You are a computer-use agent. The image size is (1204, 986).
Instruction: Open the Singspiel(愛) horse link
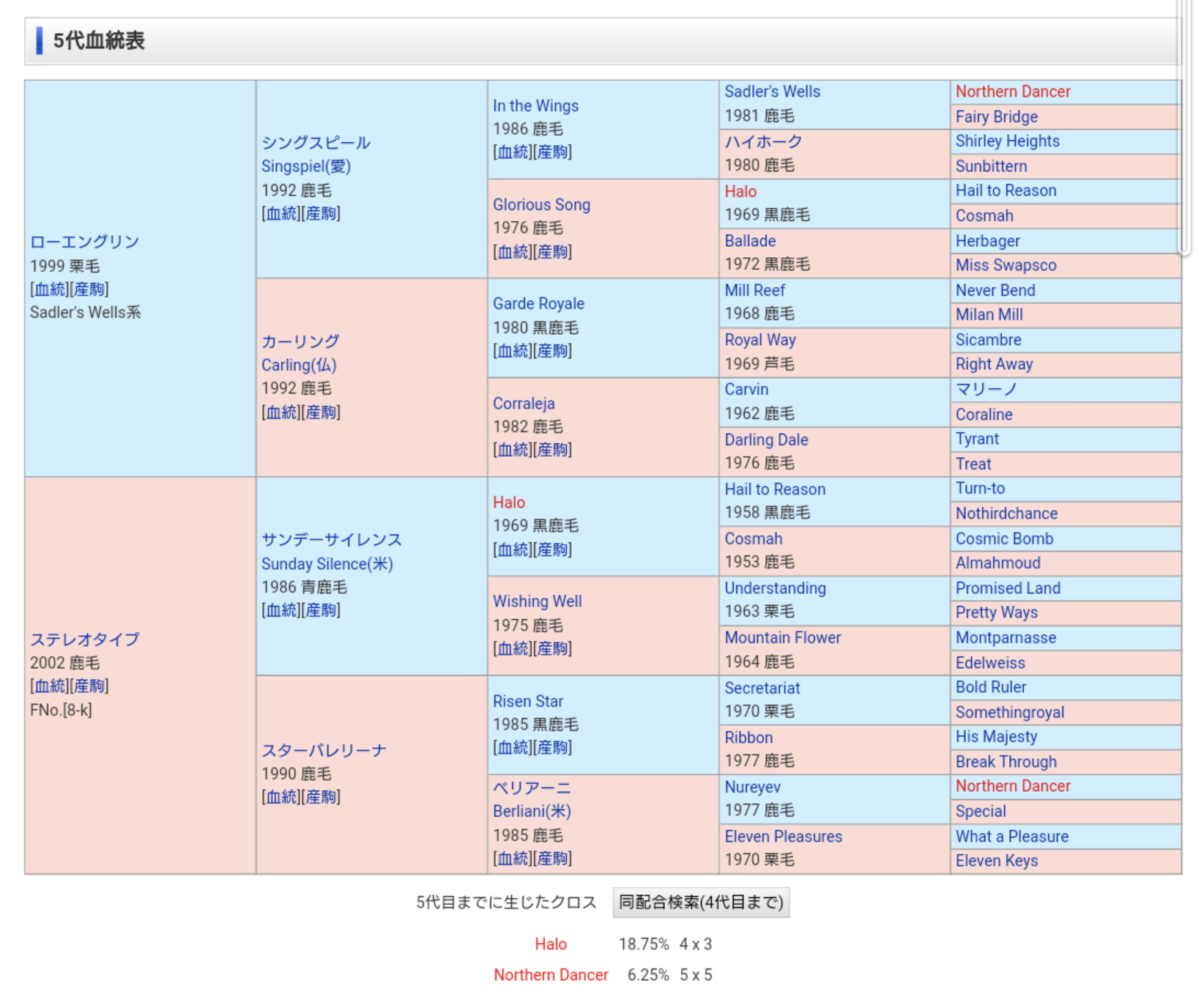(305, 166)
